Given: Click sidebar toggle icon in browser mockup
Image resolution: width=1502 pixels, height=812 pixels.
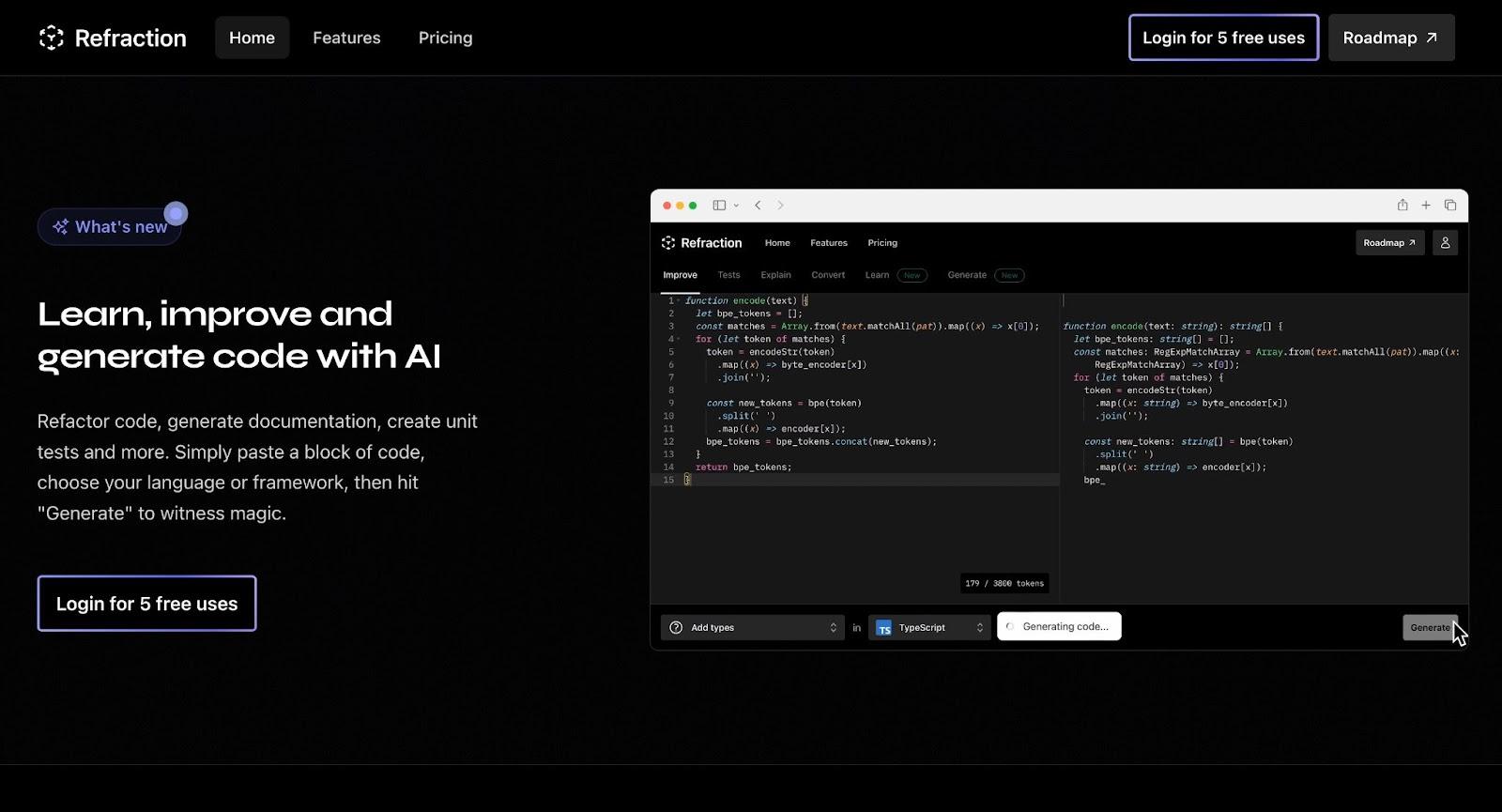Looking at the screenshot, I should 719,206.
